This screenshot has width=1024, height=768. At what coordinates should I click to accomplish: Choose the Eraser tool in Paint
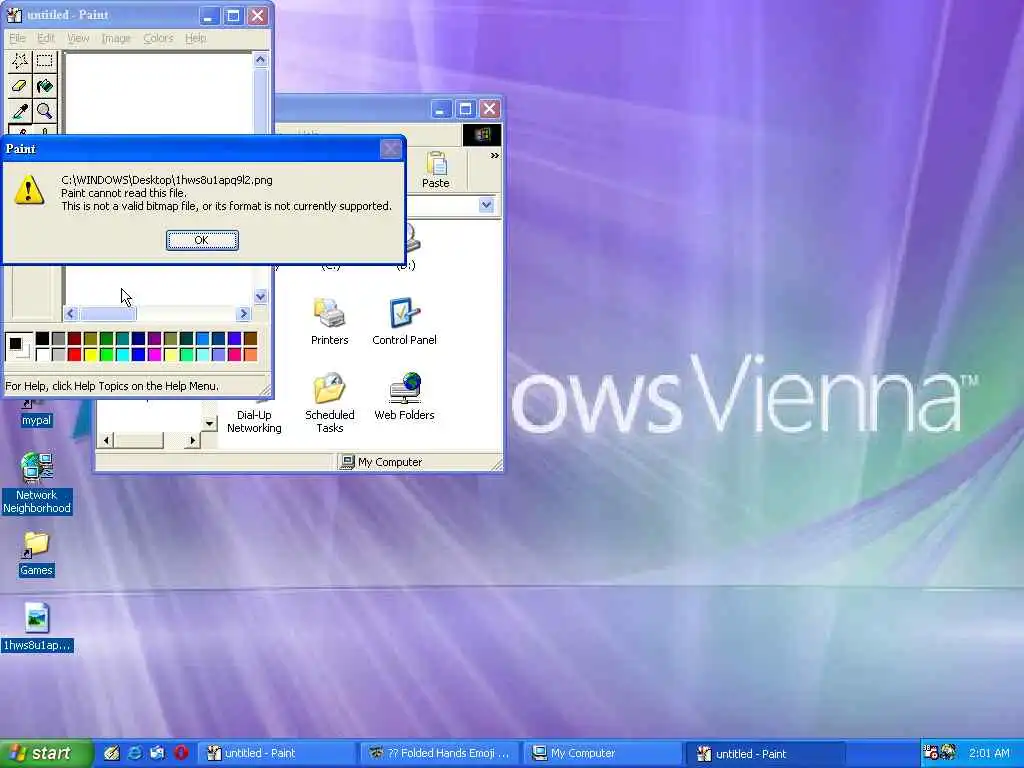coord(20,86)
